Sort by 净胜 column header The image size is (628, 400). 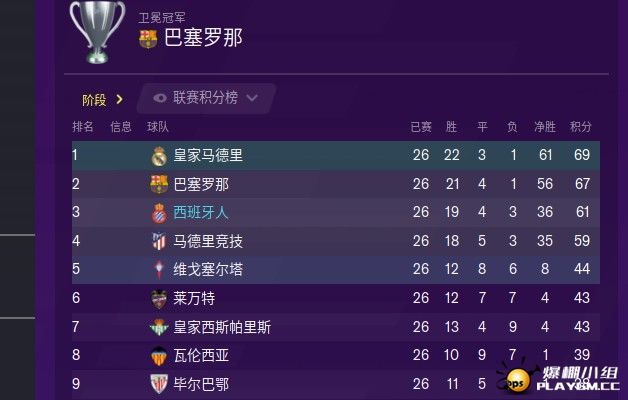pos(545,127)
